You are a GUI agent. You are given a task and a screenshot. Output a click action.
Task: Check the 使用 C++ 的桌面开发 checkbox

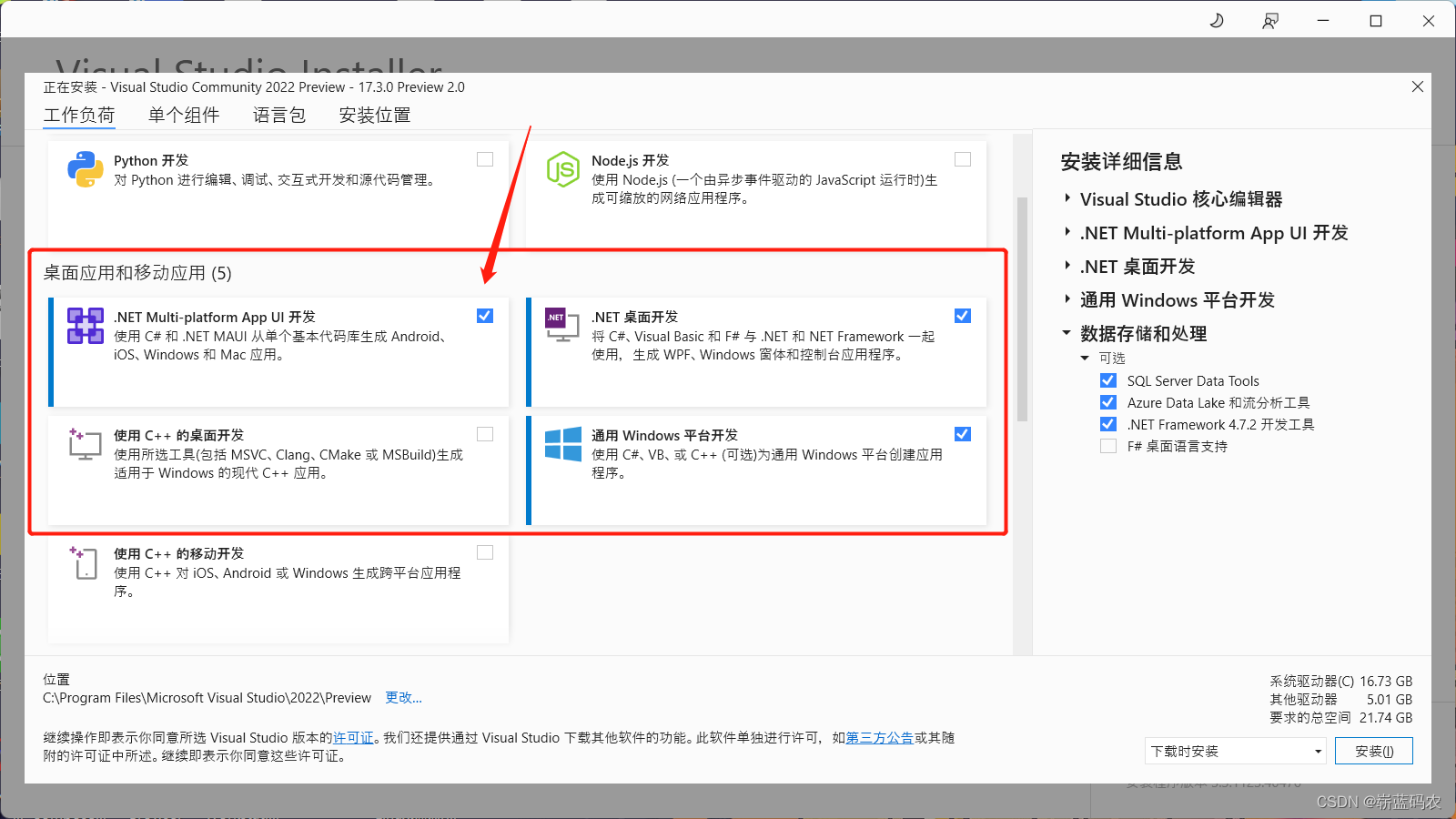(485, 434)
